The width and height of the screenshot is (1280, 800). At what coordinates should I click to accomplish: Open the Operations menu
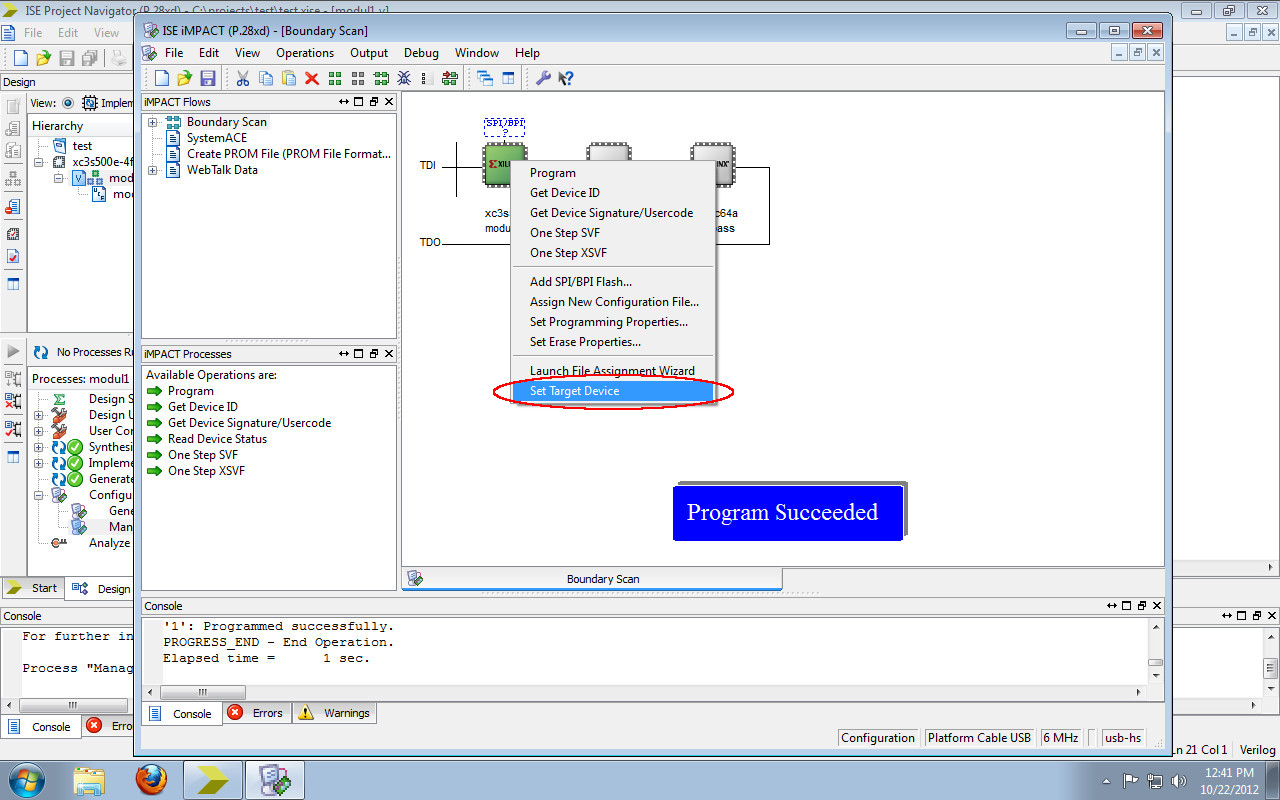305,53
